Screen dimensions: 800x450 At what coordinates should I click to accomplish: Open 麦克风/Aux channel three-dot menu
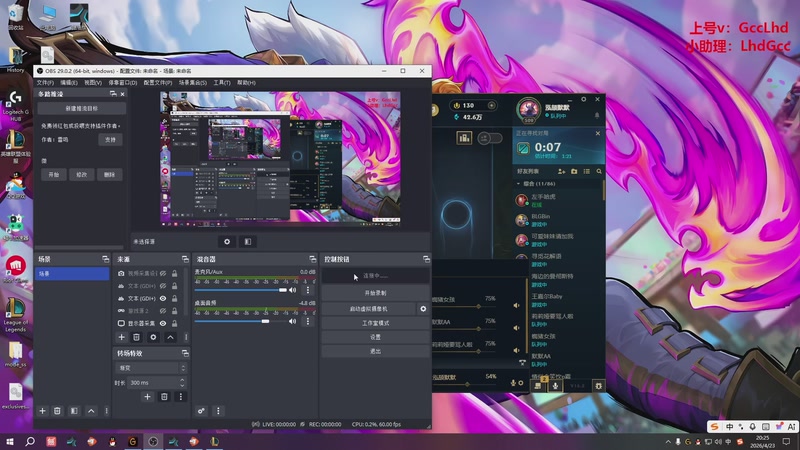[x=308, y=290]
